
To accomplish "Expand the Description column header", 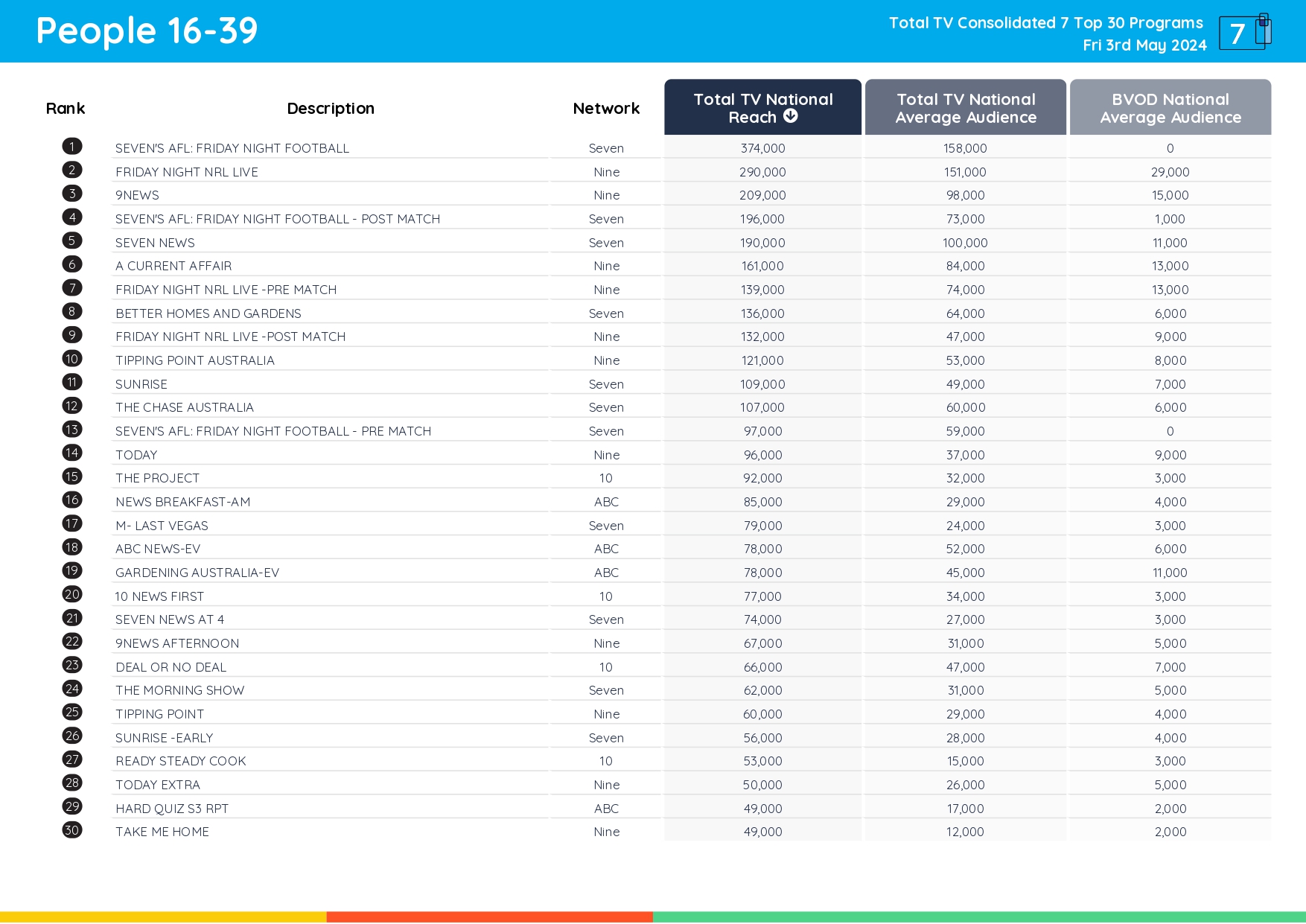I will [x=330, y=108].
